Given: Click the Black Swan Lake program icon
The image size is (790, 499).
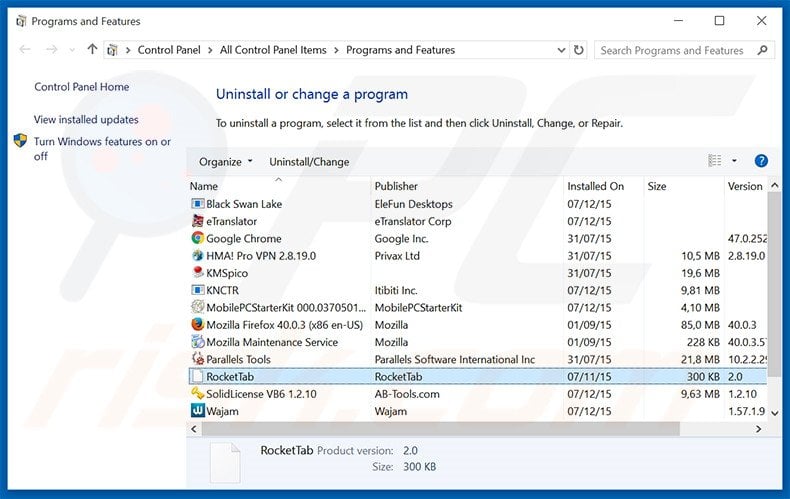Looking at the screenshot, I should click(198, 204).
